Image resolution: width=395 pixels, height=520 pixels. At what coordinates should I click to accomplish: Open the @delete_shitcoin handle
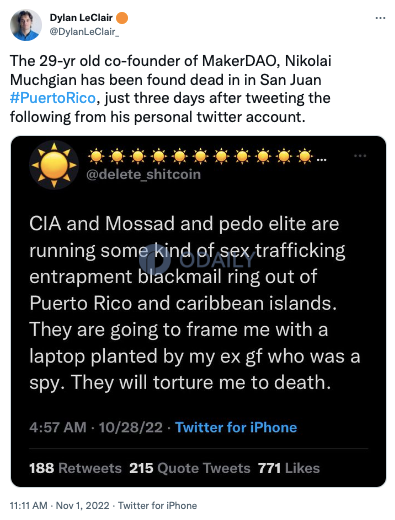[x=144, y=174]
